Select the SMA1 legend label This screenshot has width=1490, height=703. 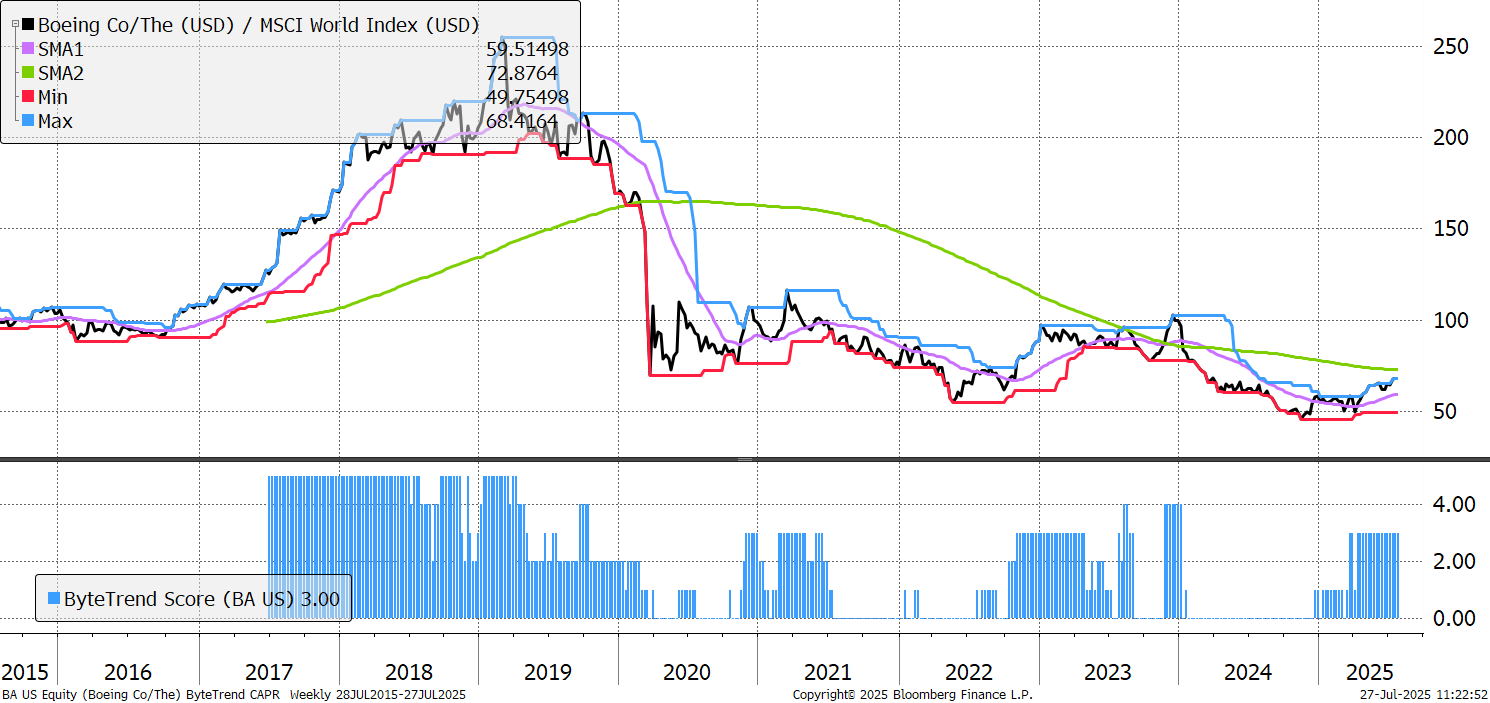[x=62, y=49]
